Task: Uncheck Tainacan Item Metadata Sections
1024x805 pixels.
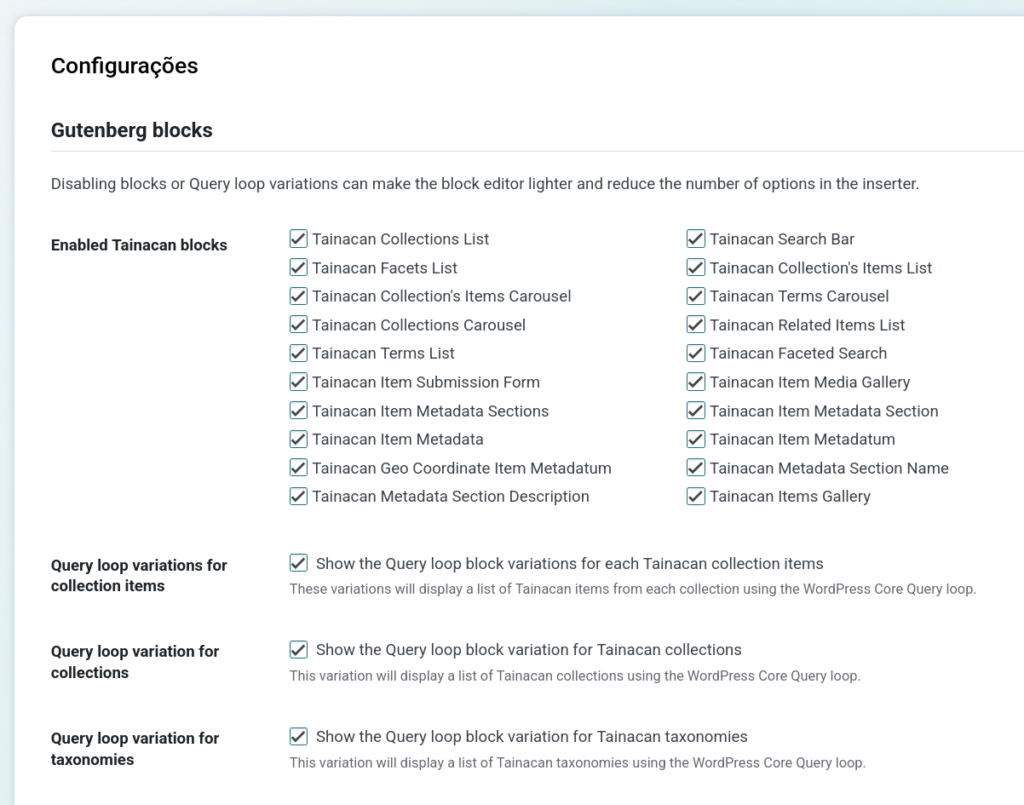Action: coord(298,411)
